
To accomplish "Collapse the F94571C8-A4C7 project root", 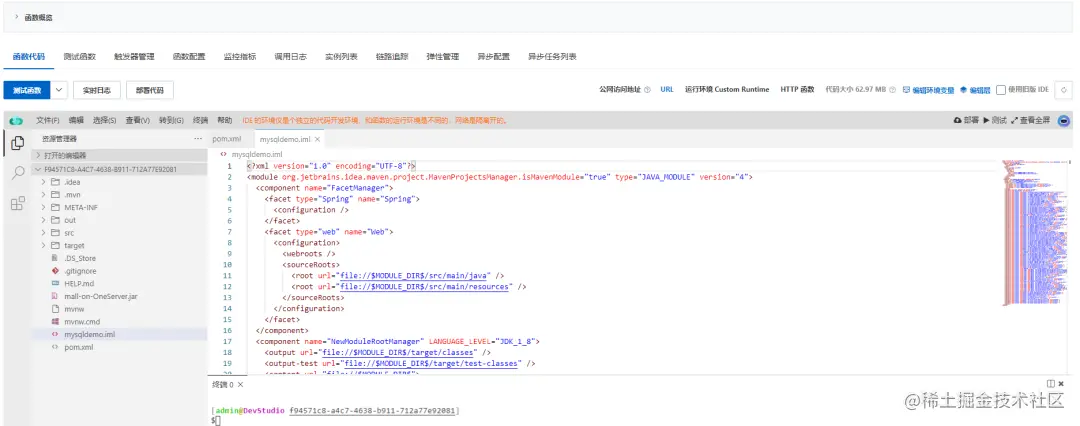I will 39,170.
